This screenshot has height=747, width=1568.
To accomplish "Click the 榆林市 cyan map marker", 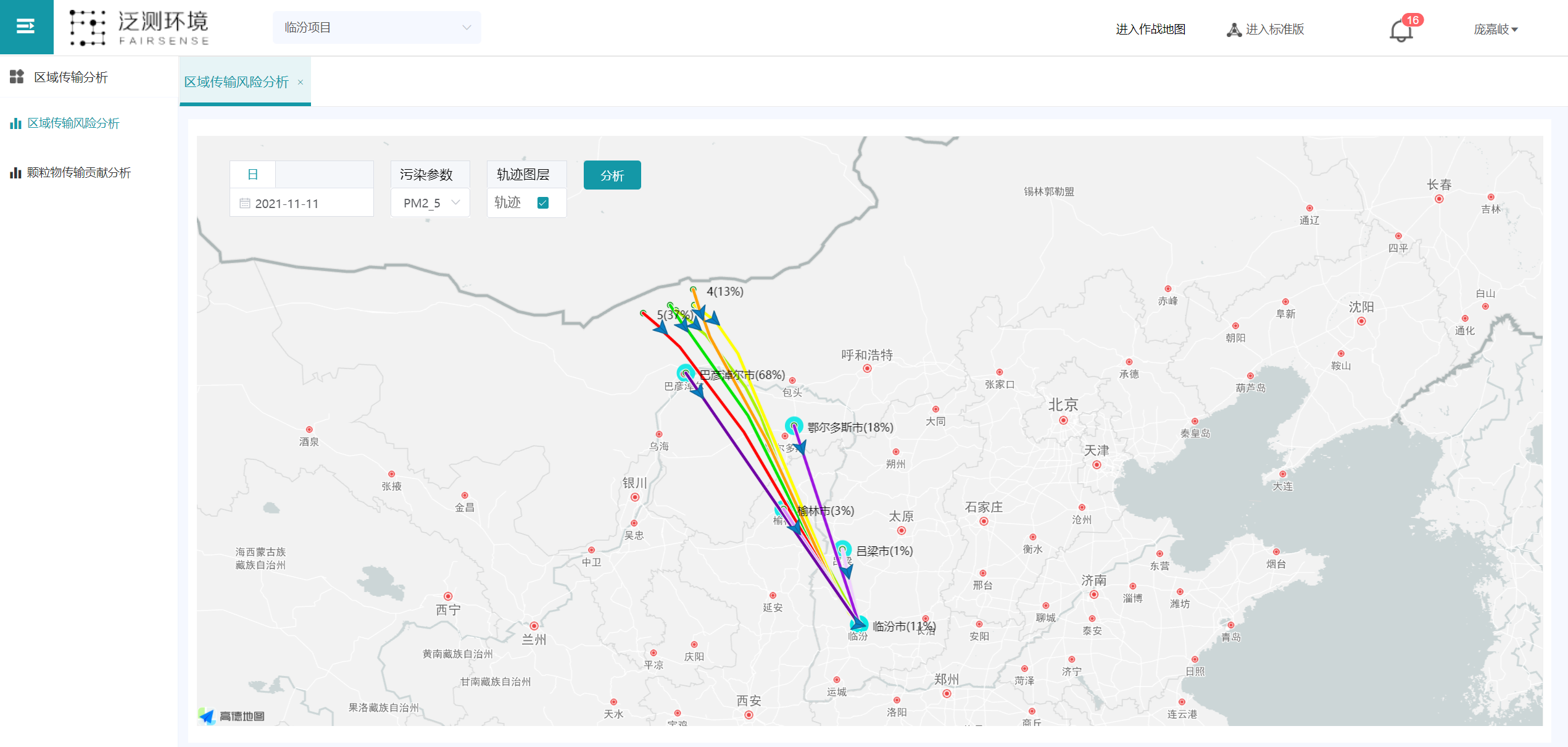I will coord(782,509).
